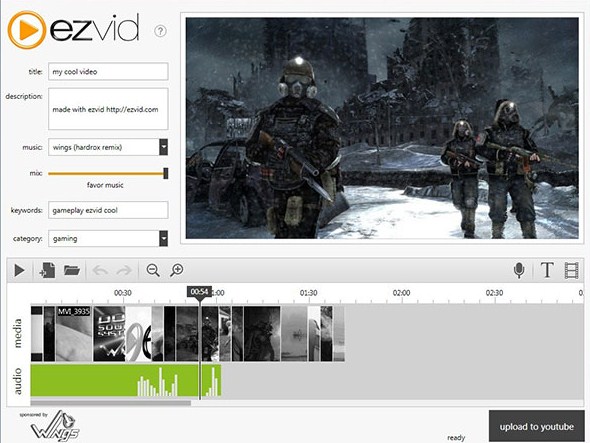Zoom in the timeline with the plus magnifier
This screenshot has height=443, width=590.
[x=176, y=270]
